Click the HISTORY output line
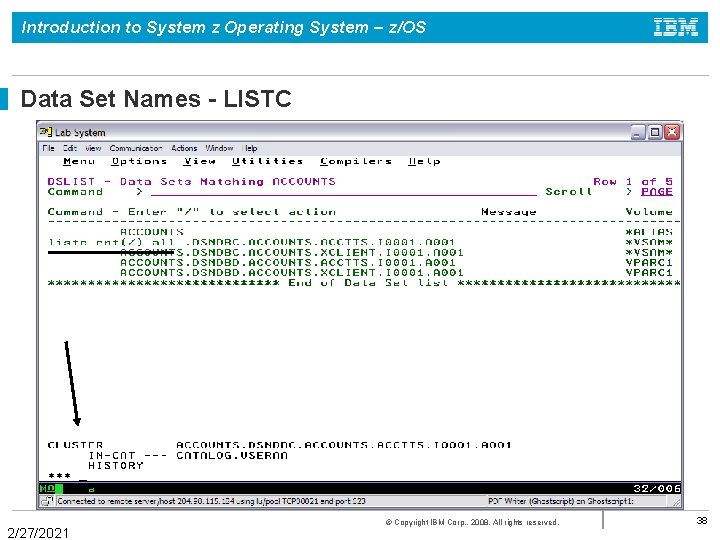The height and width of the screenshot is (540, 720). pos(116,465)
